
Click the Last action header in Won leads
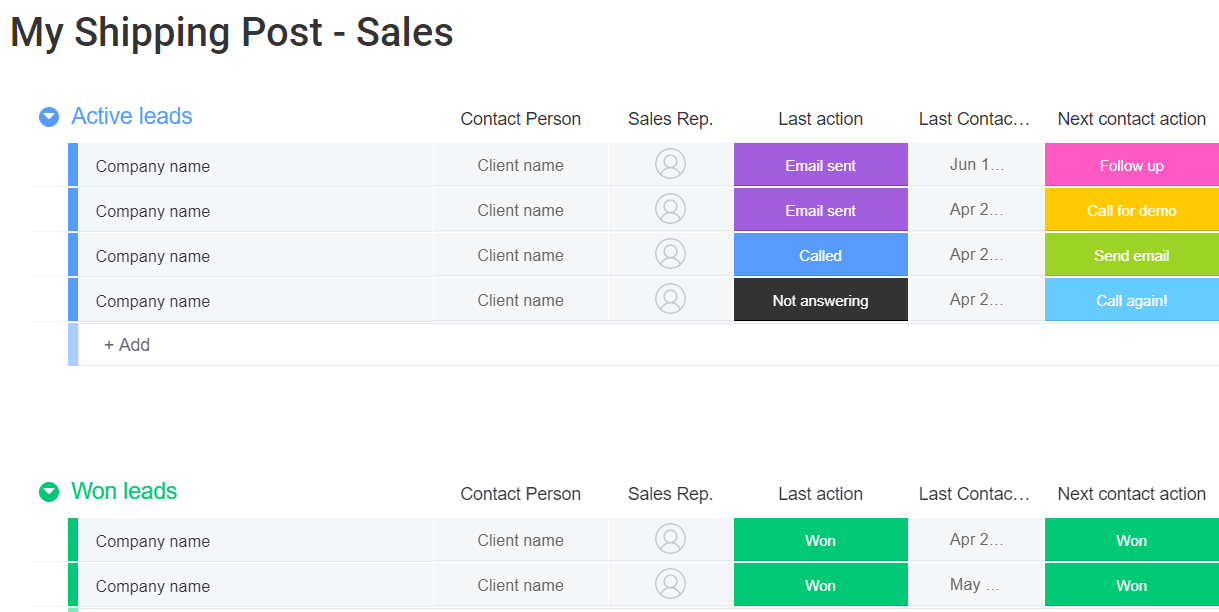click(x=821, y=494)
